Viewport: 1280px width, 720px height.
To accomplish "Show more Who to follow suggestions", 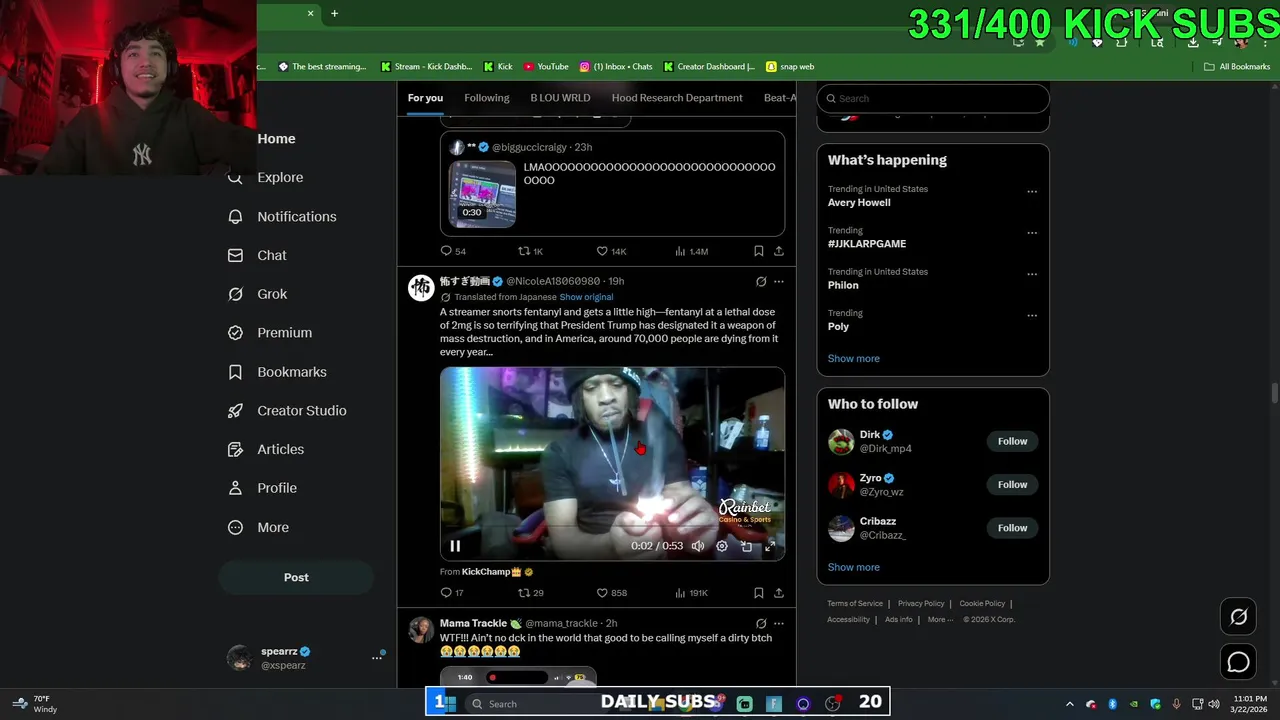I will [854, 567].
